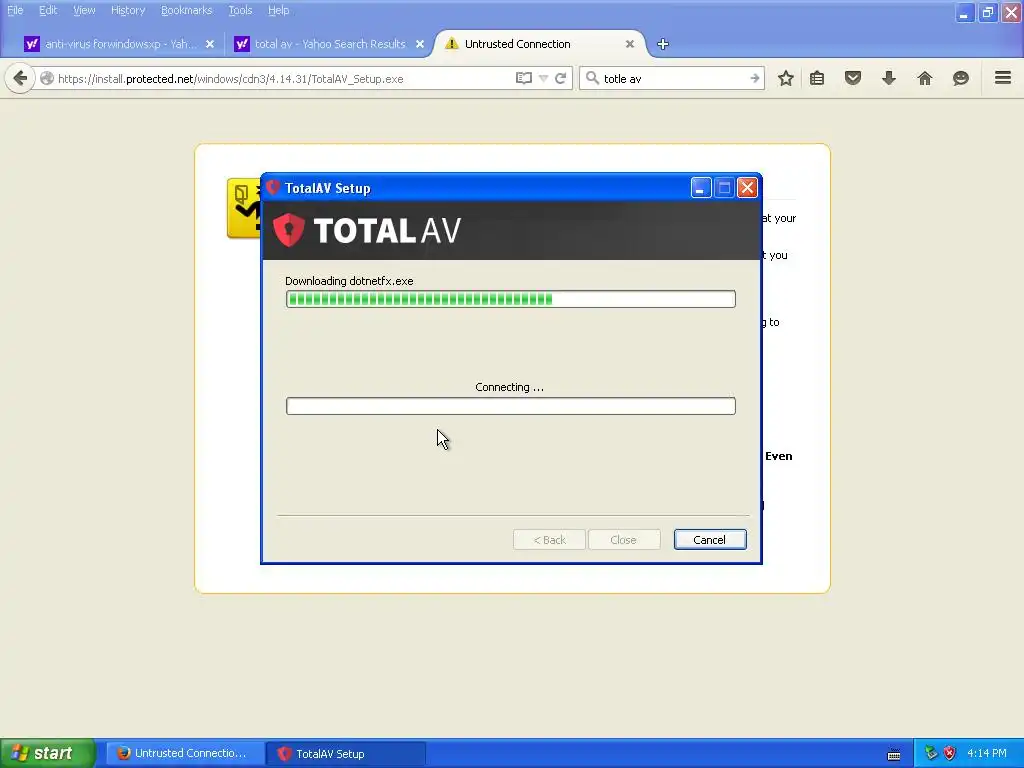Click the search magnifier icon
This screenshot has width=1024, height=768.
(x=592, y=78)
